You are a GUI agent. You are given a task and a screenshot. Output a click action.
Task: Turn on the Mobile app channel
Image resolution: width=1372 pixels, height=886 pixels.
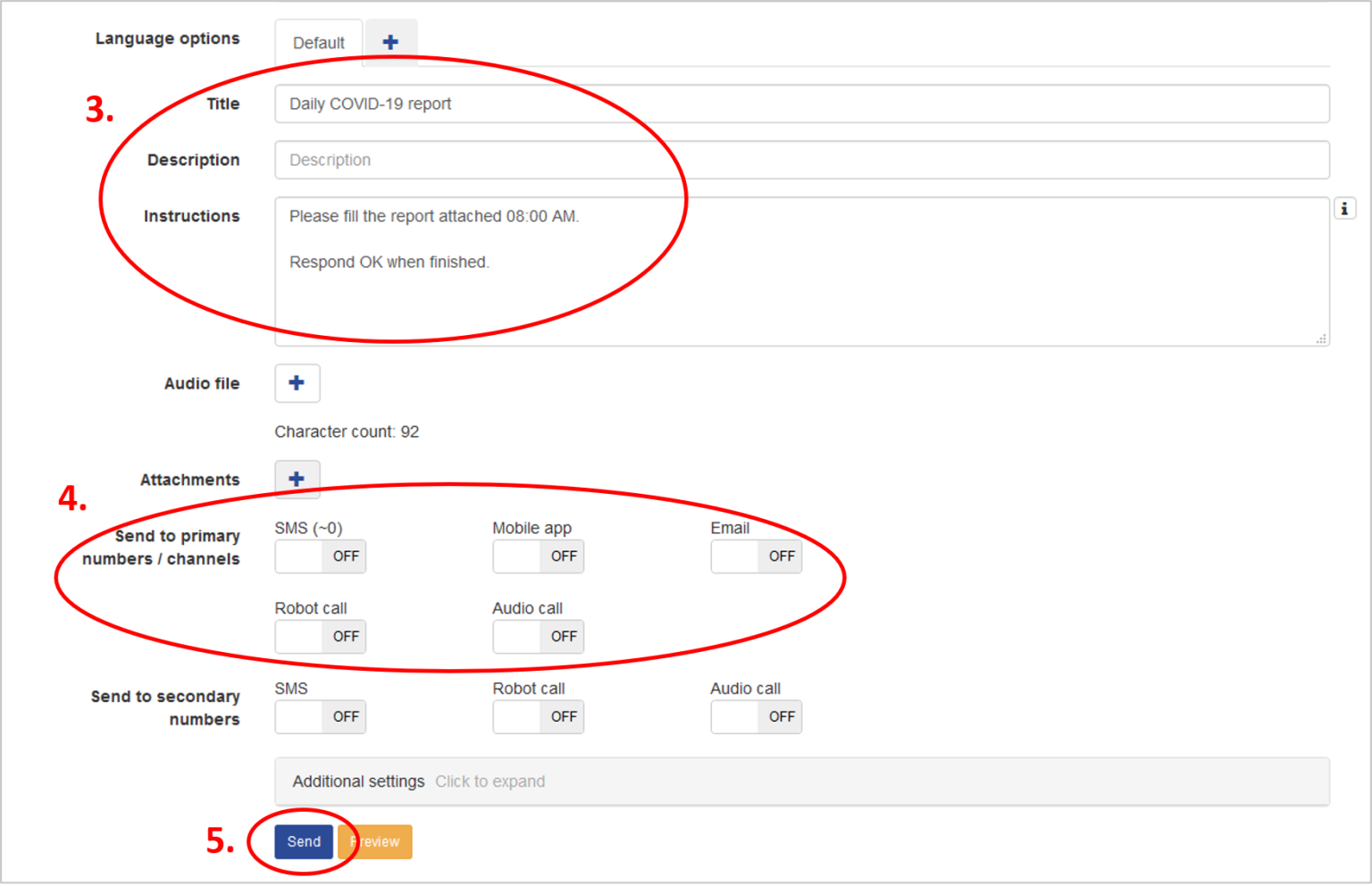[538, 556]
